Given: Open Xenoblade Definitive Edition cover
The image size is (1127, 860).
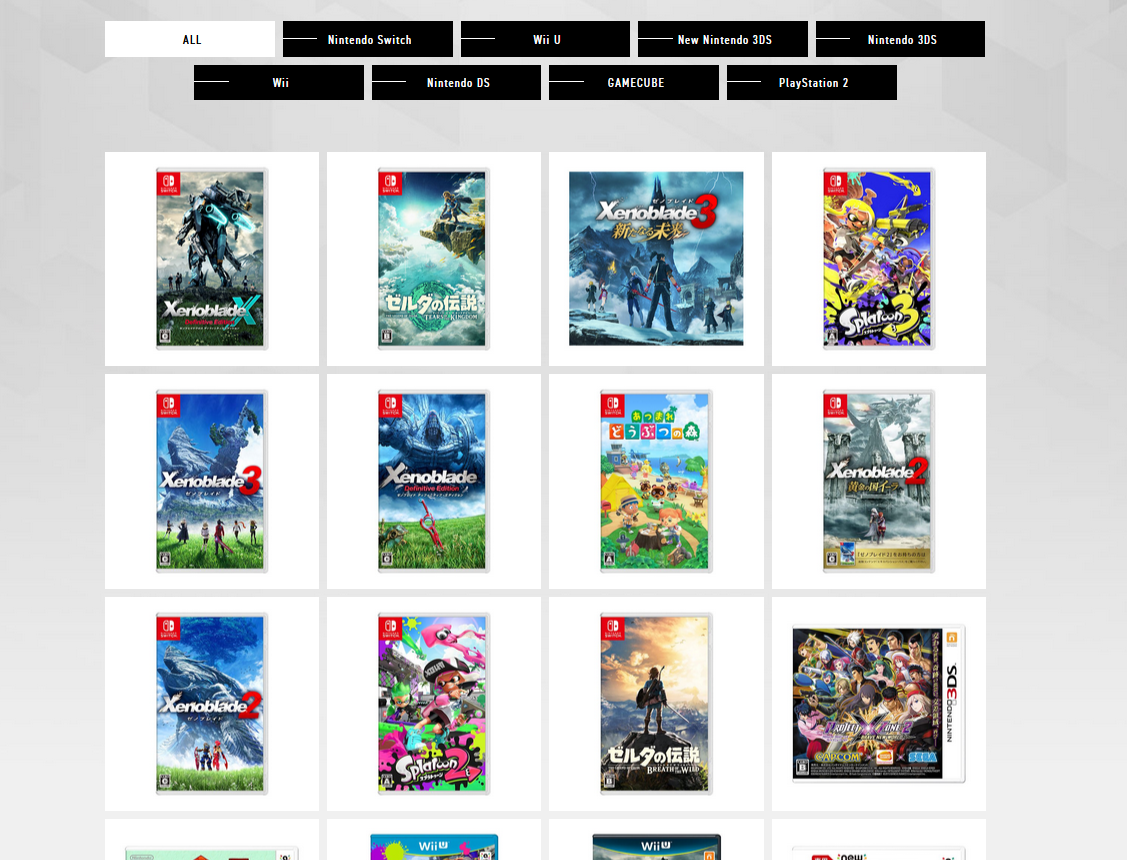Looking at the screenshot, I should [x=433, y=481].
